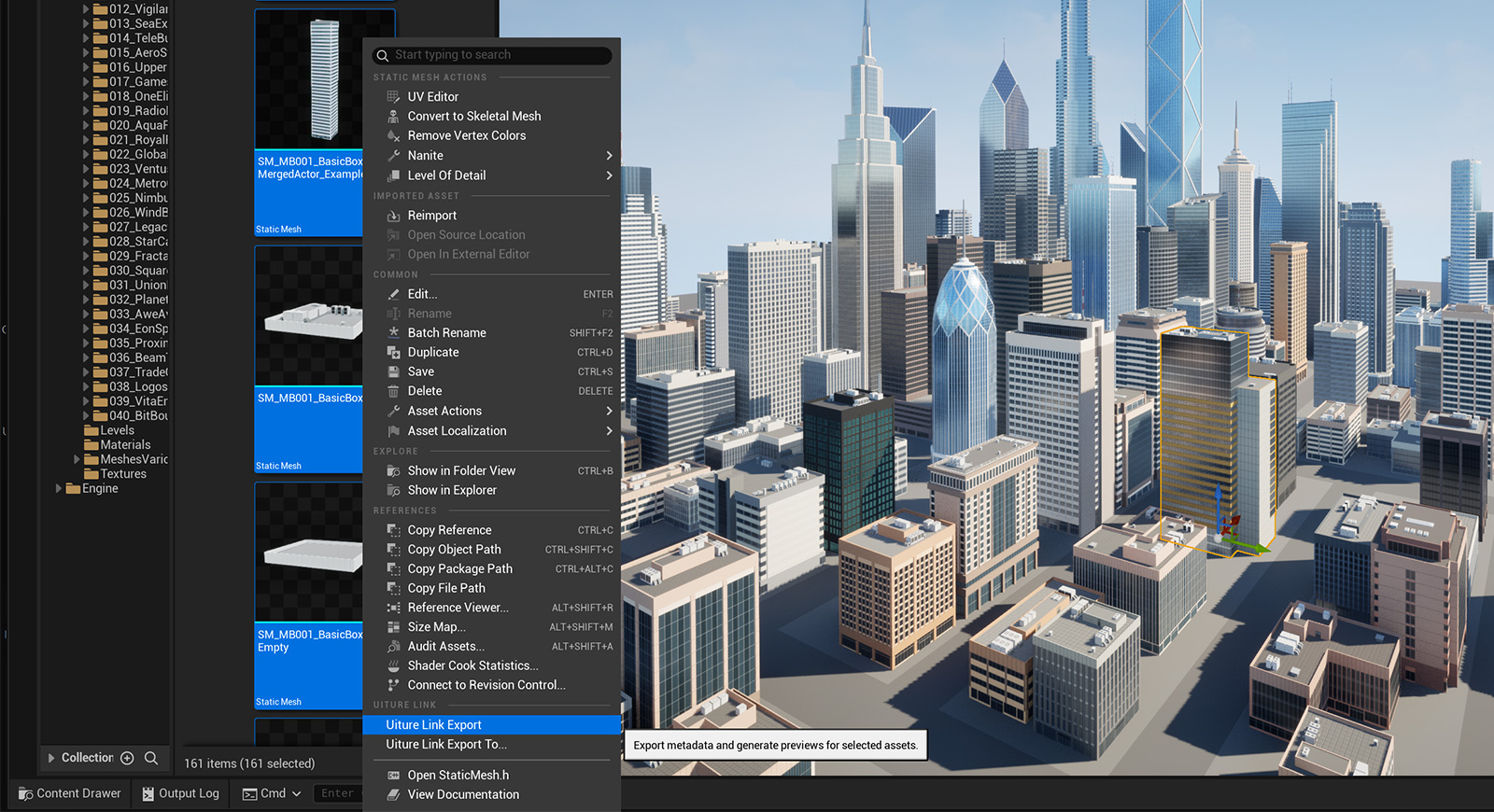Viewport: 1494px width, 812px height.
Task: Click the Show in Explorer icon
Action: coord(393,491)
